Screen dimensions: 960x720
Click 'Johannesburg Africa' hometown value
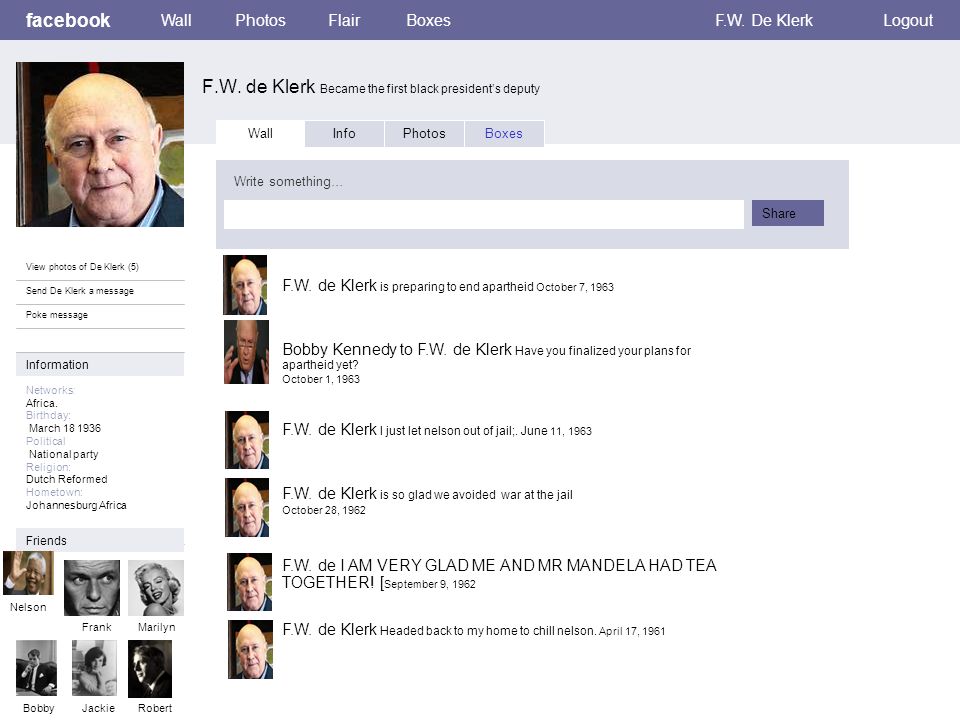(76, 506)
